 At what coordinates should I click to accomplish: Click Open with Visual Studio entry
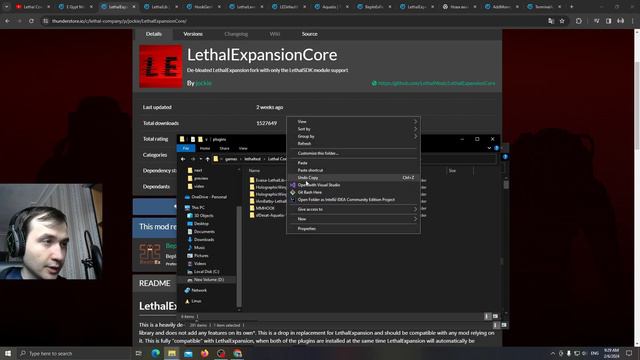(x=318, y=185)
